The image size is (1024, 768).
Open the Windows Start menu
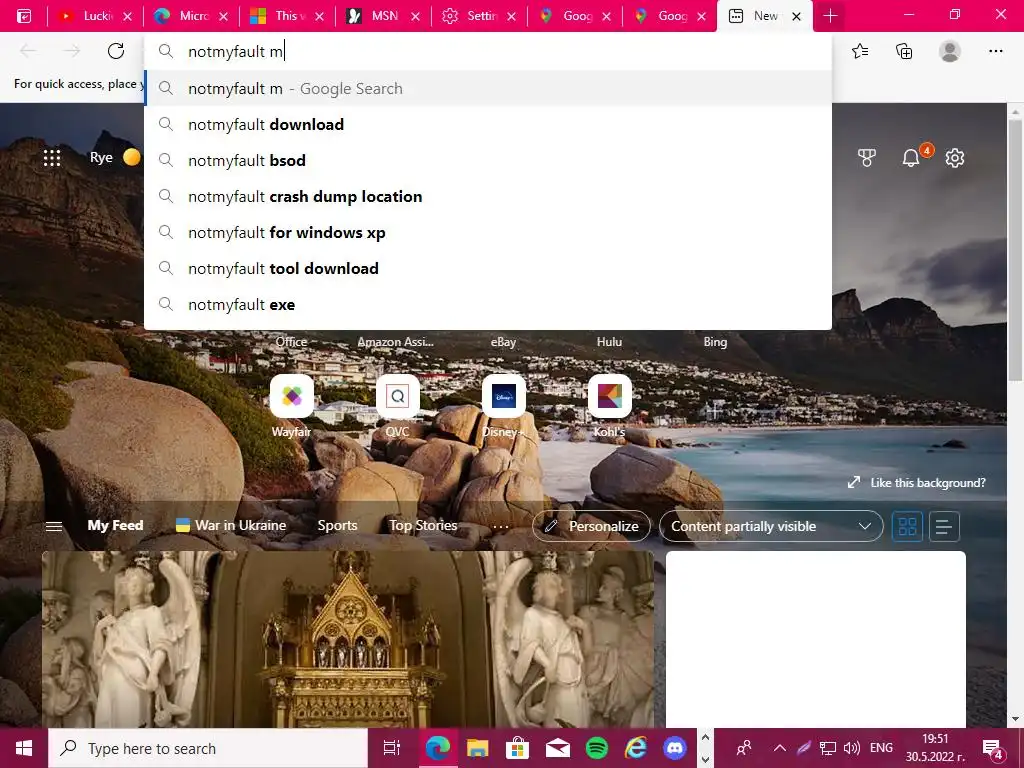point(24,748)
